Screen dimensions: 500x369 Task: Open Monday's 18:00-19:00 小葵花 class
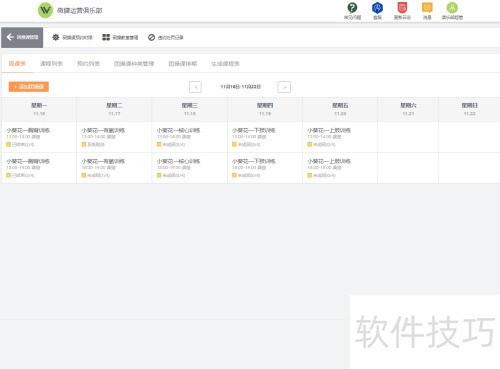point(39,168)
